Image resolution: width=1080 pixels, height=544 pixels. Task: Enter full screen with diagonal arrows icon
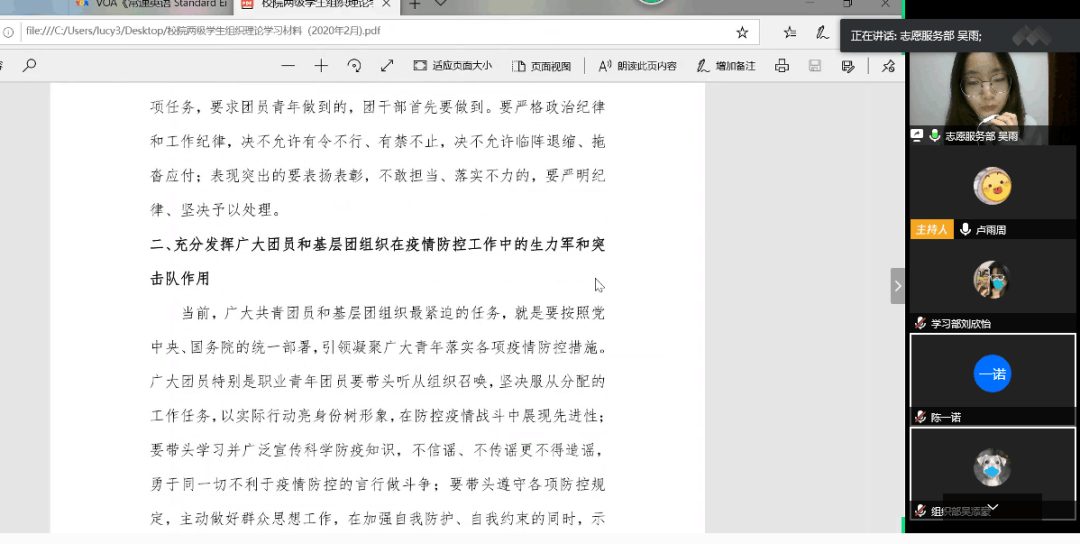point(387,66)
